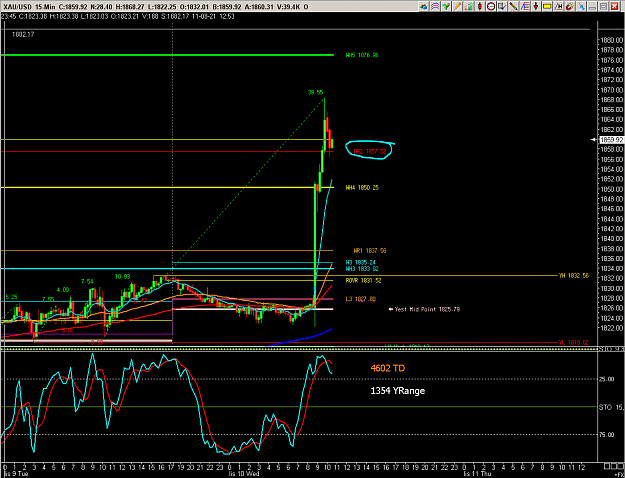Open the colored shapes icon in toolbar
This screenshot has height=478, width=625.
pos(424,6)
